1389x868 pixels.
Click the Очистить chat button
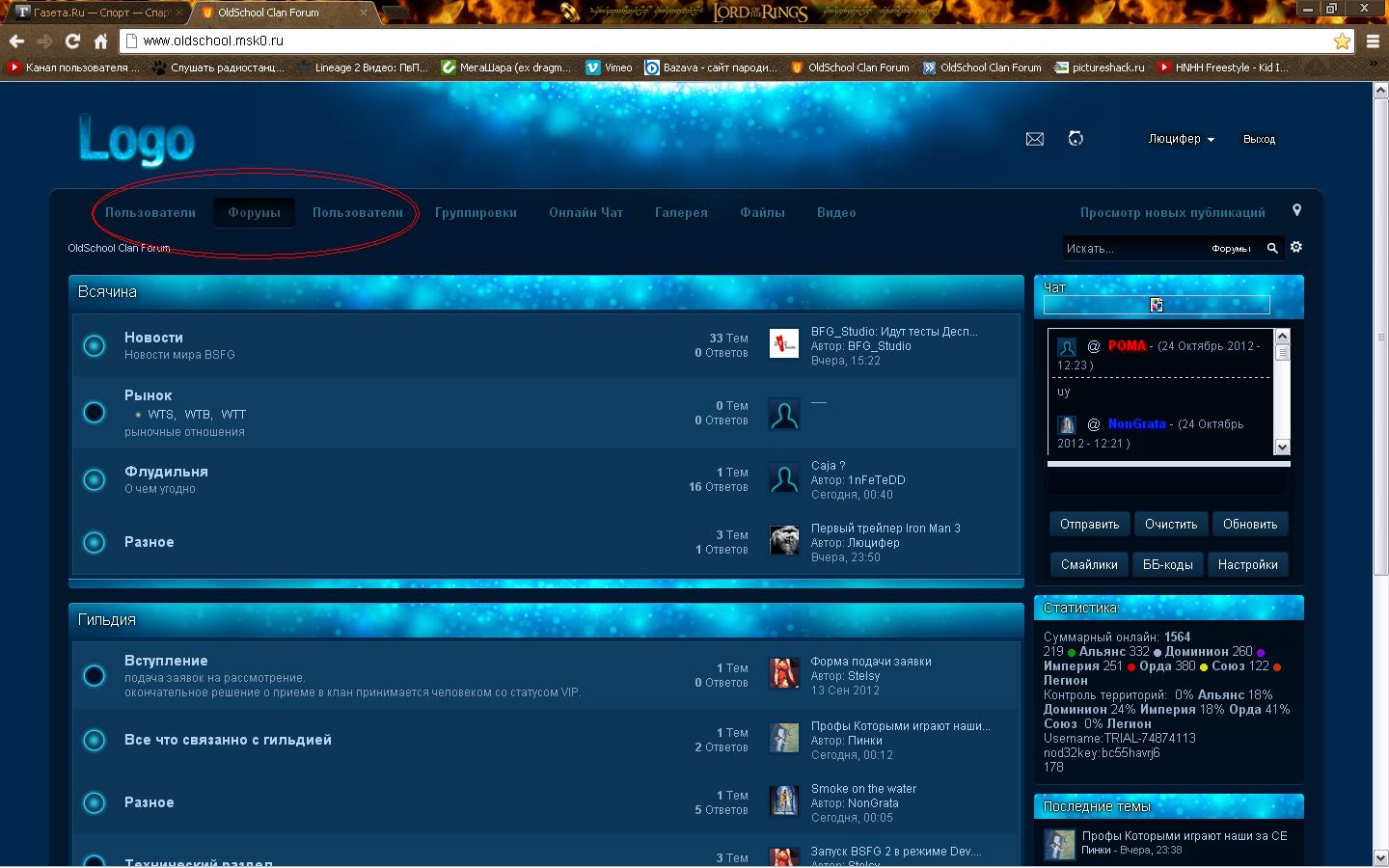coord(1171,525)
